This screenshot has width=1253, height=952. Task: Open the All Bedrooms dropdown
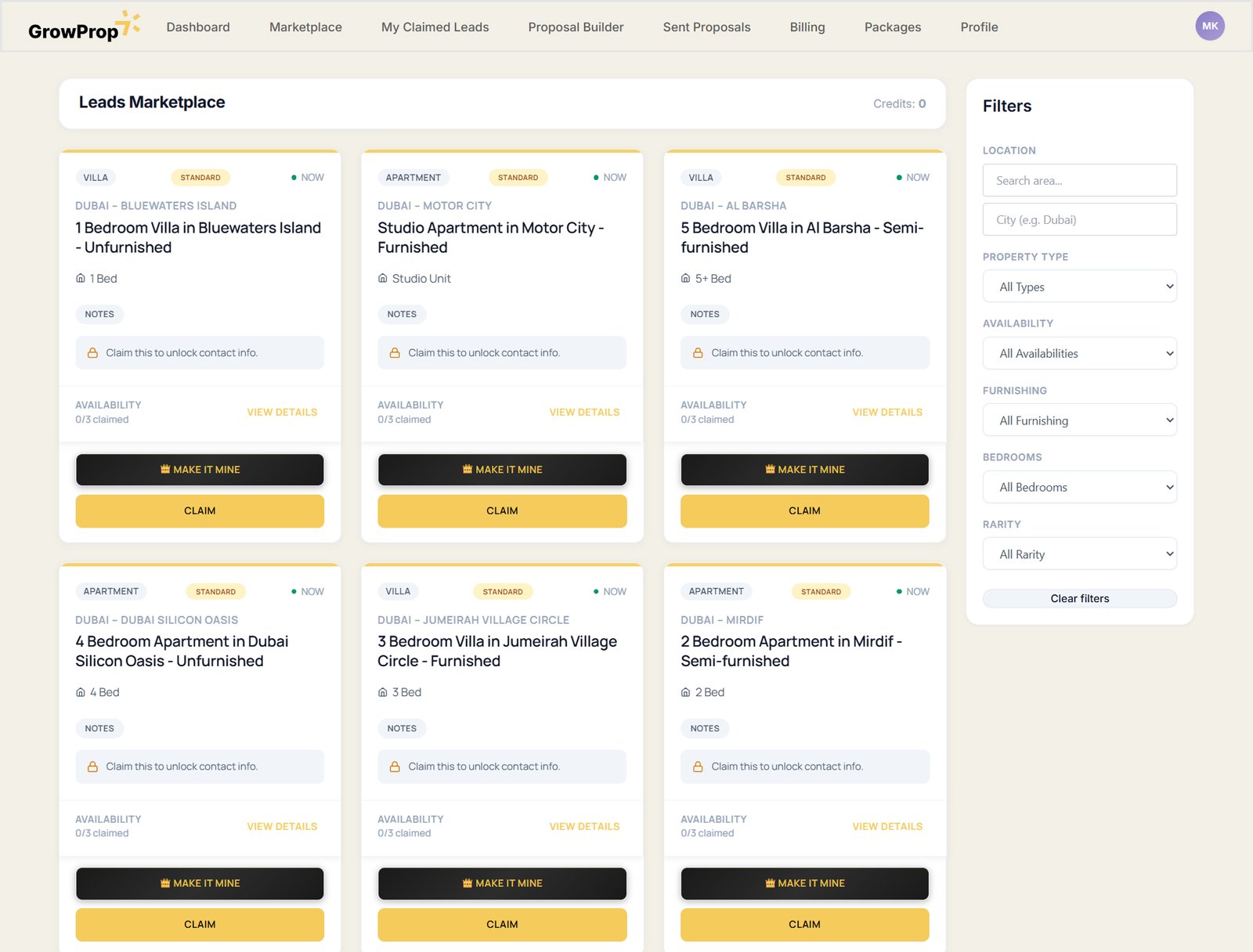pos(1079,487)
